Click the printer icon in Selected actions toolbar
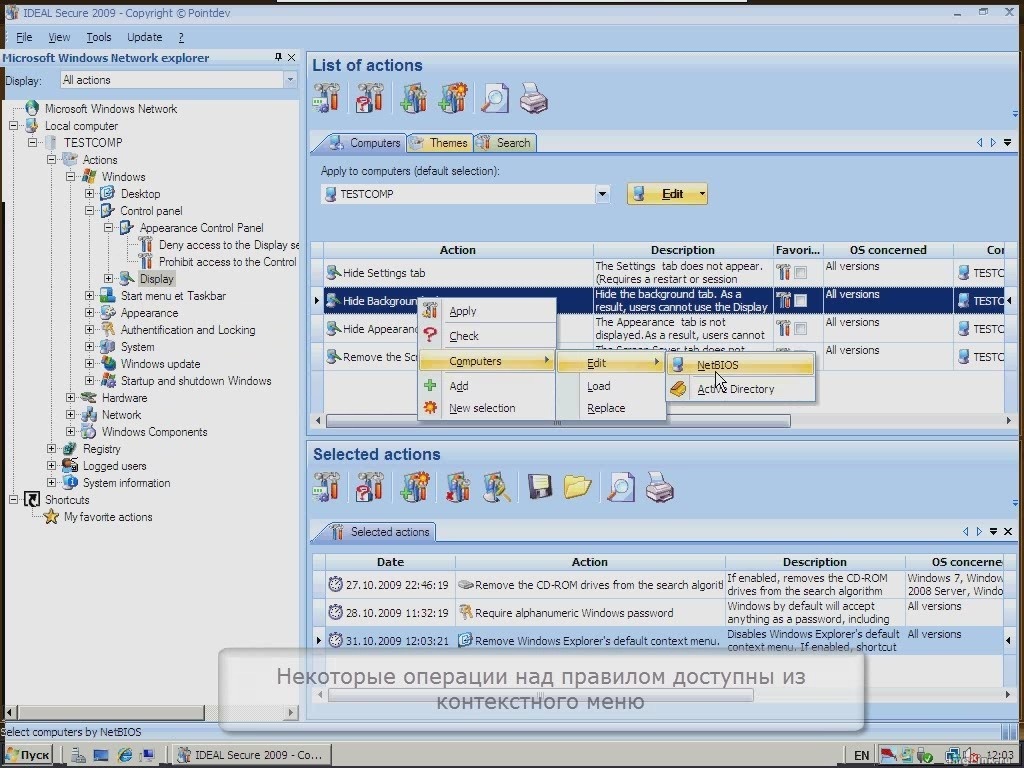The height and width of the screenshot is (768, 1024). pos(660,487)
